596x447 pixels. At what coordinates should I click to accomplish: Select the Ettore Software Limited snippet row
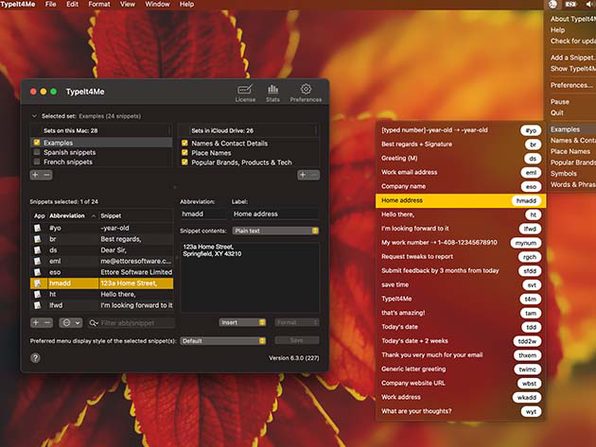point(101,272)
